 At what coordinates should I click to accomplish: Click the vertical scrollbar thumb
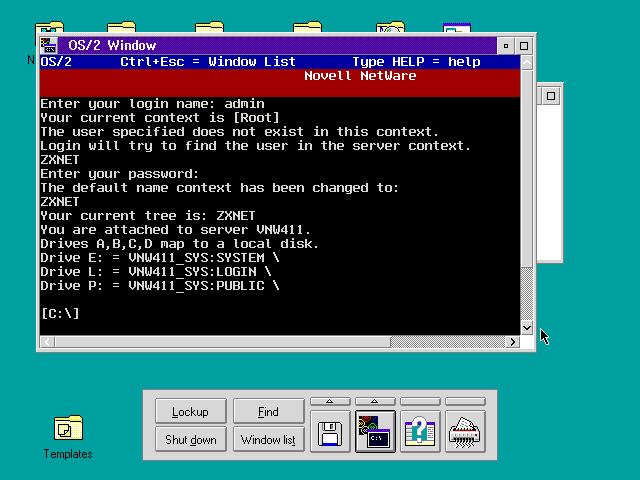(x=527, y=169)
